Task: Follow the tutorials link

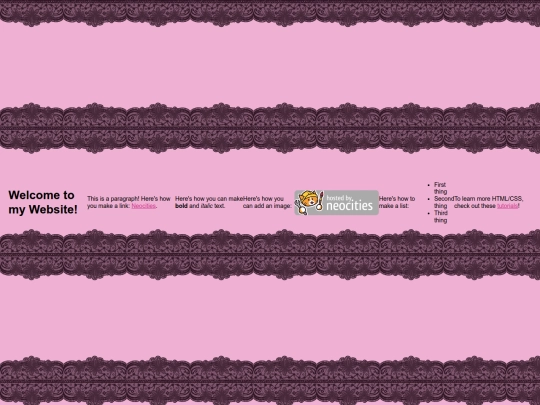Action: pyautogui.click(x=507, y=206)
